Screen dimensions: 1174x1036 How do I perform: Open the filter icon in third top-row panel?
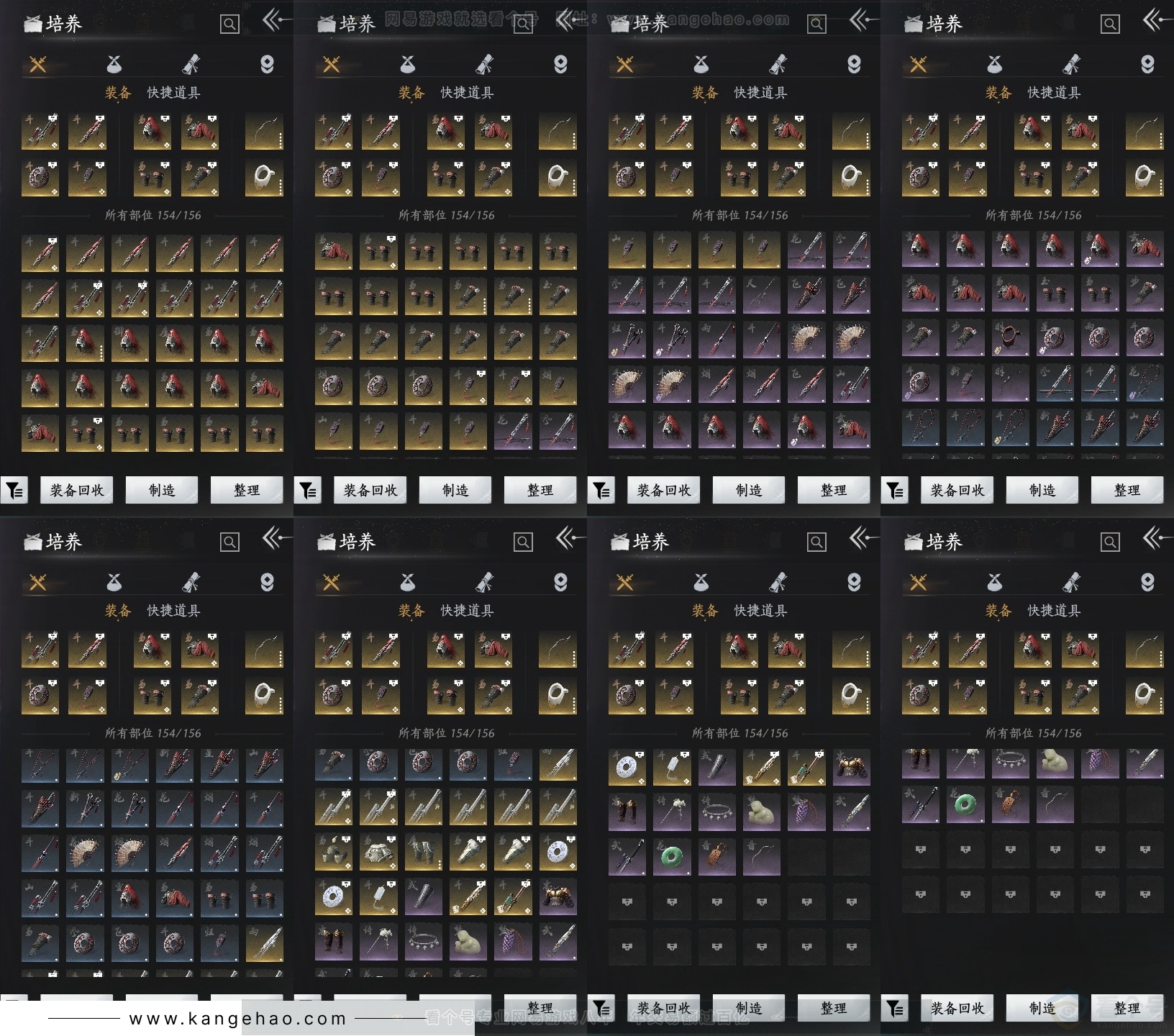click(x=601, y=491)
